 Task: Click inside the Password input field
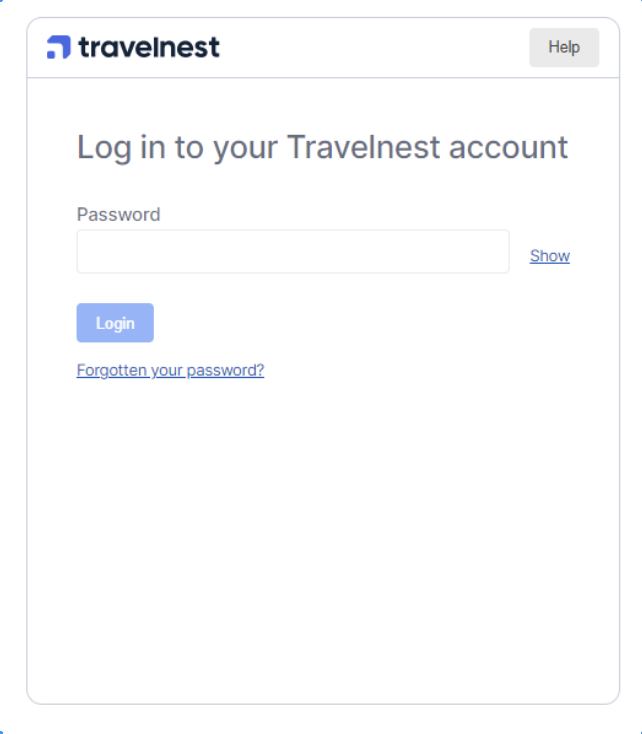[x=293, y=252]
